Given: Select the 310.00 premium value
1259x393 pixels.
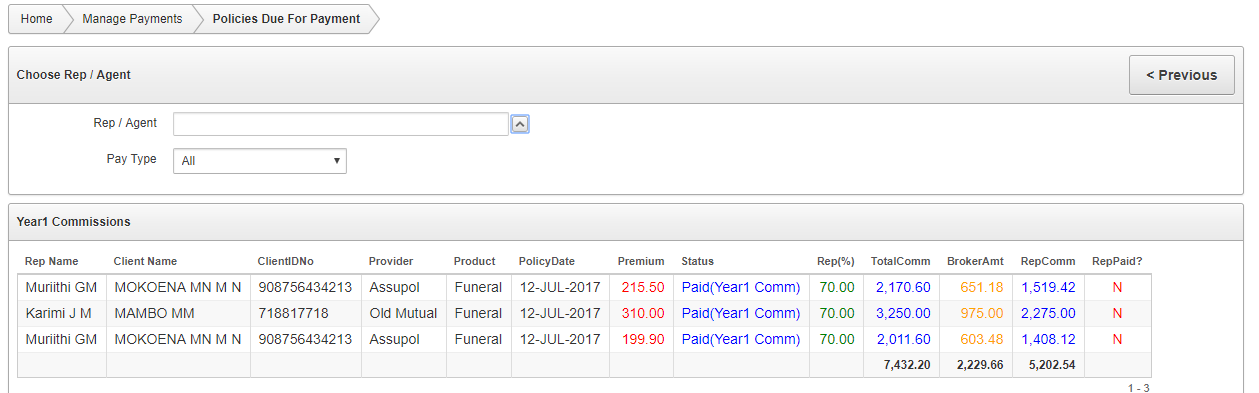Looking at the screenshot, I should point(643,313).
